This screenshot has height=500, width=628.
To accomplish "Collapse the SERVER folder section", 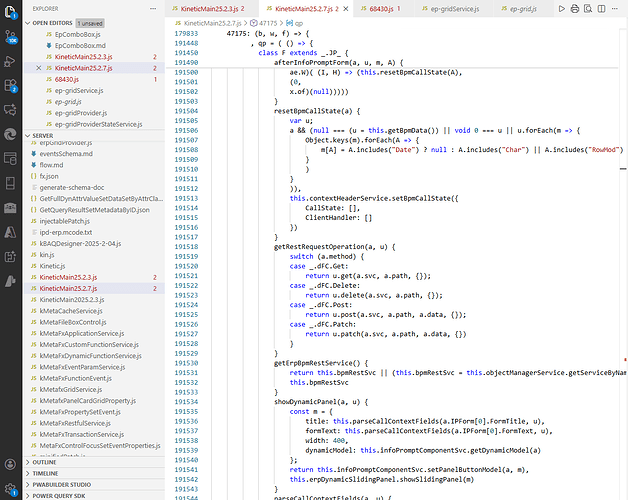I will click(x=28, y=135).
